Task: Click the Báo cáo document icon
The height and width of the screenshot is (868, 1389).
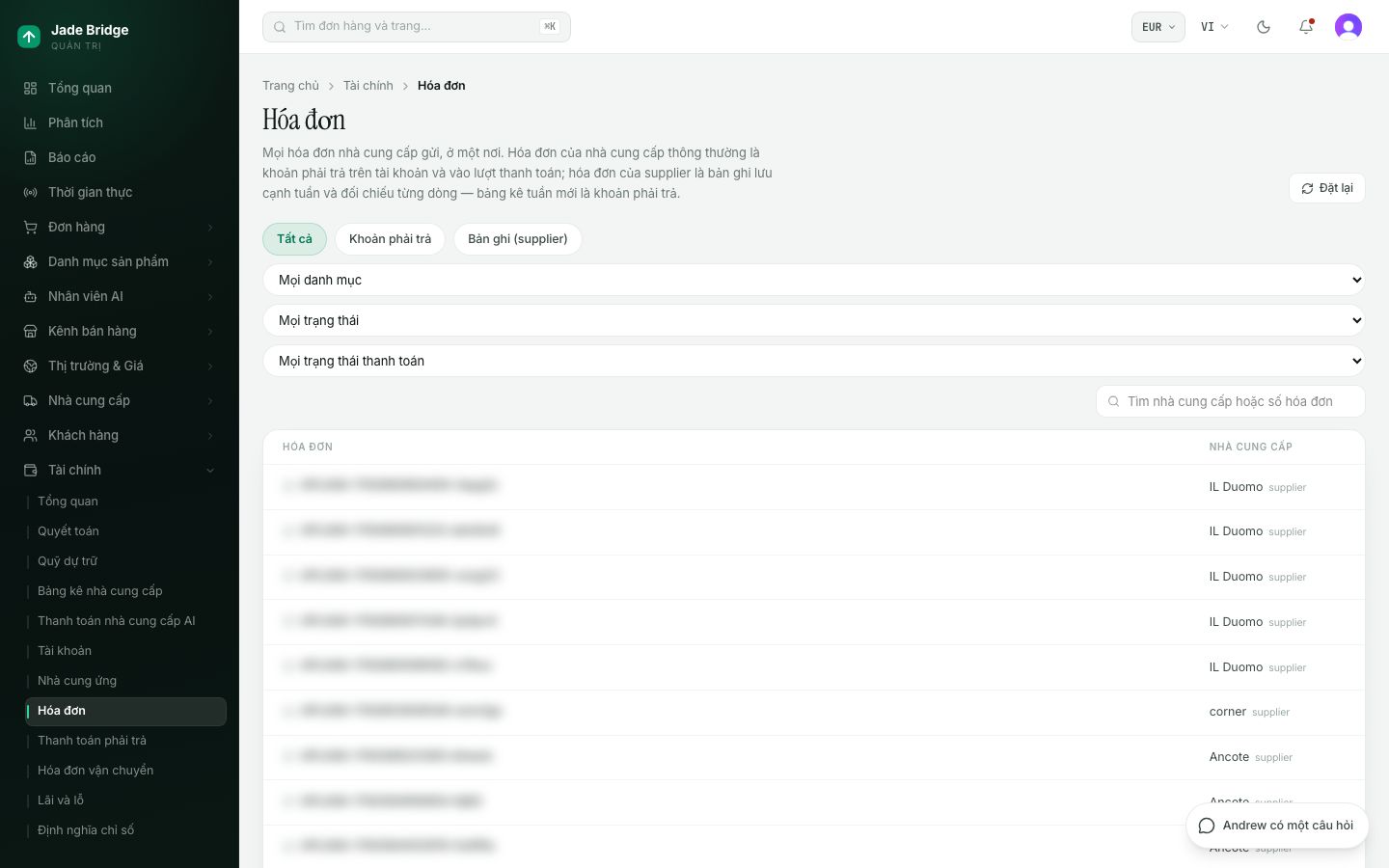Action: tap(30, 158)
